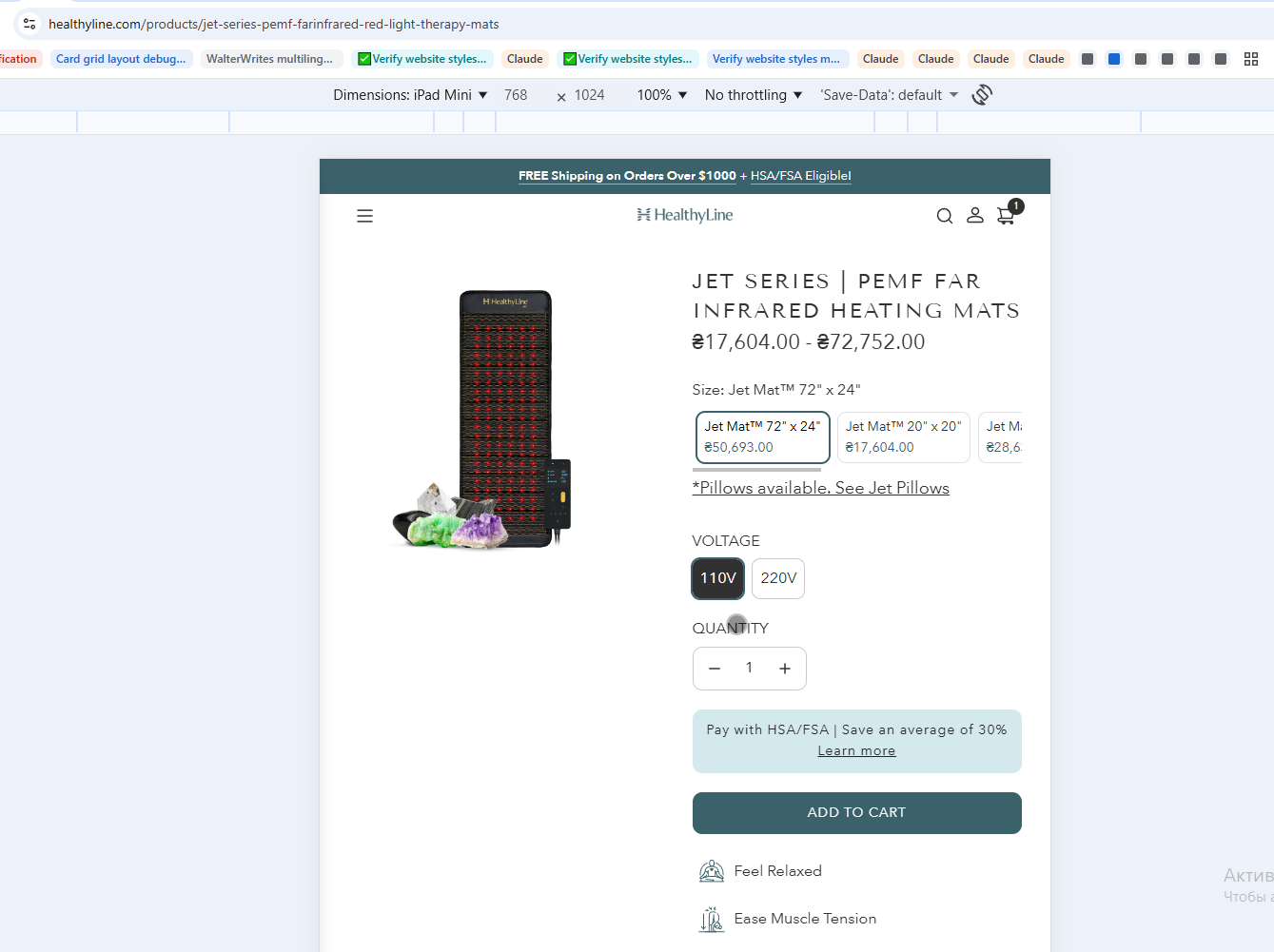The width and height of the screenshot is (1274, 952).
Task: Decrease quantity with minus button
Action: pos(715,669)
